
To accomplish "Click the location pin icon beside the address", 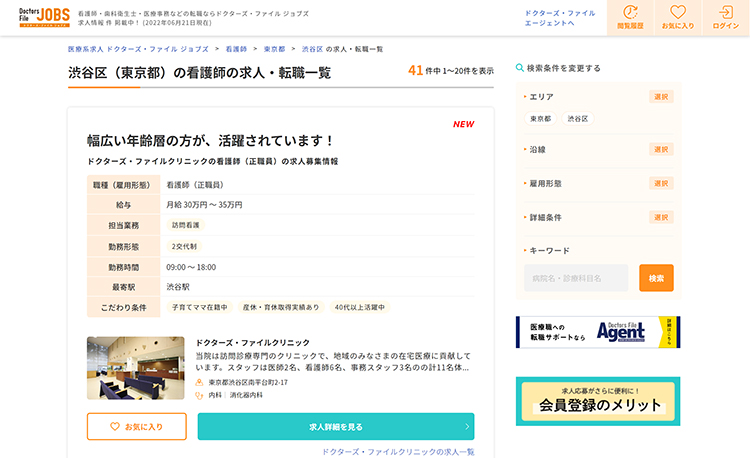I will [x=199, y=382].
